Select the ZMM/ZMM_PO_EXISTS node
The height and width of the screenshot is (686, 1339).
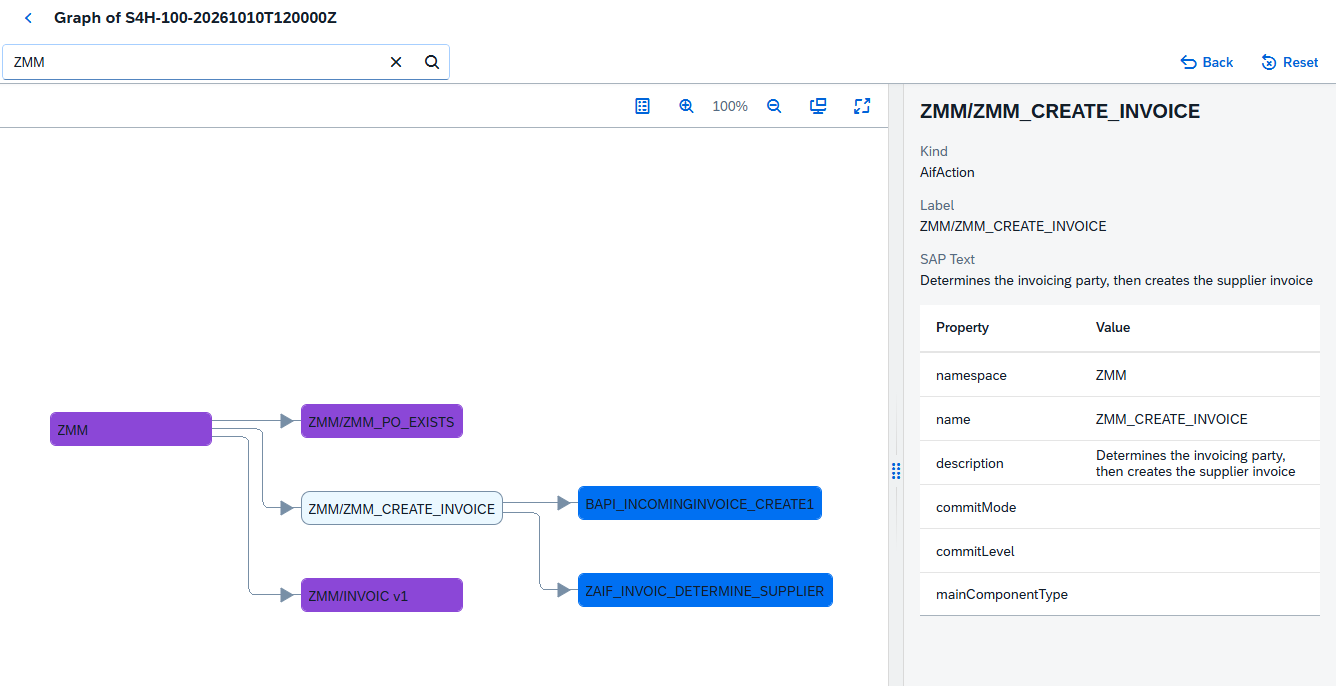click(x=382, y=421)
